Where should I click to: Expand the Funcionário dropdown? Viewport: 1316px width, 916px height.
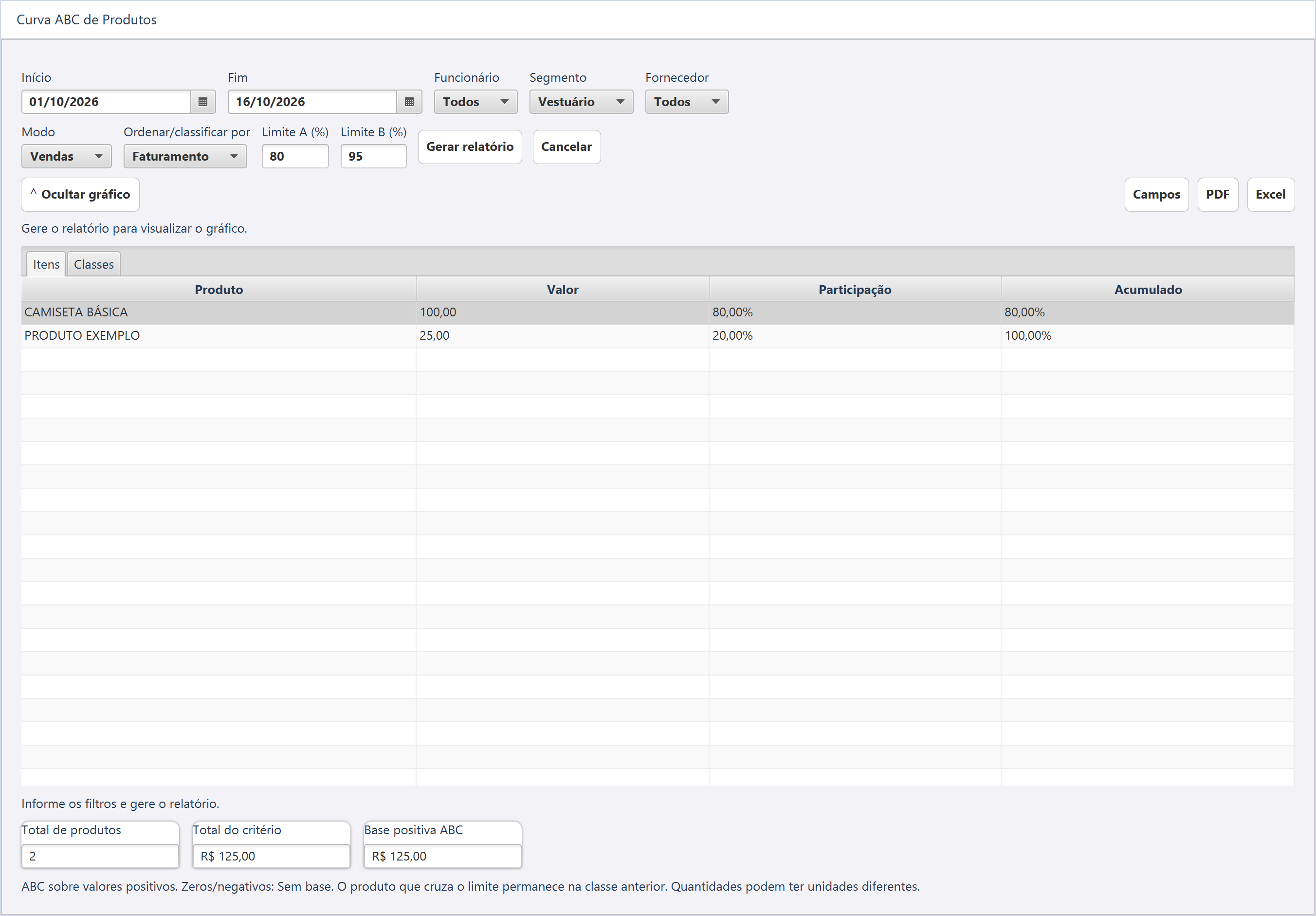[475, 102]
